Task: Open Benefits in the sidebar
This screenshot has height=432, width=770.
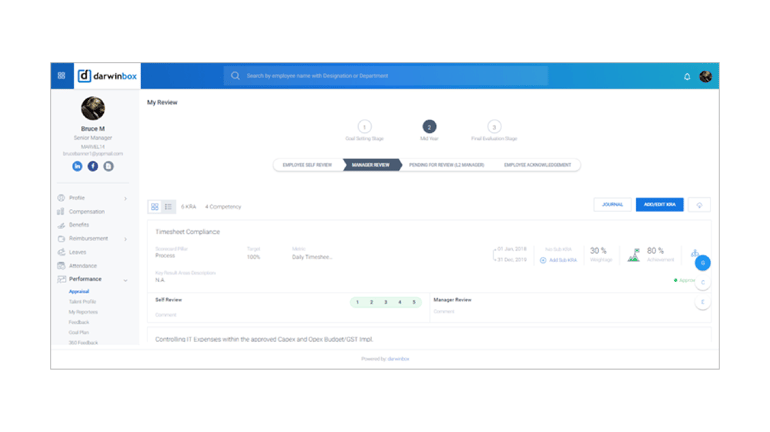Action: click(x=79, y=225)
